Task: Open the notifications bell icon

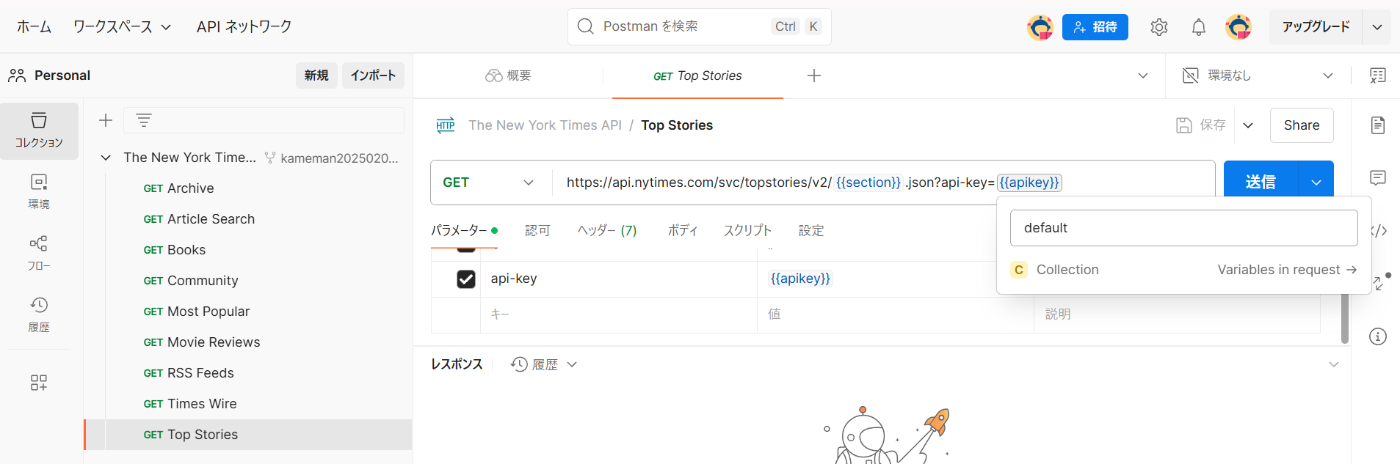Action: 1198,27
